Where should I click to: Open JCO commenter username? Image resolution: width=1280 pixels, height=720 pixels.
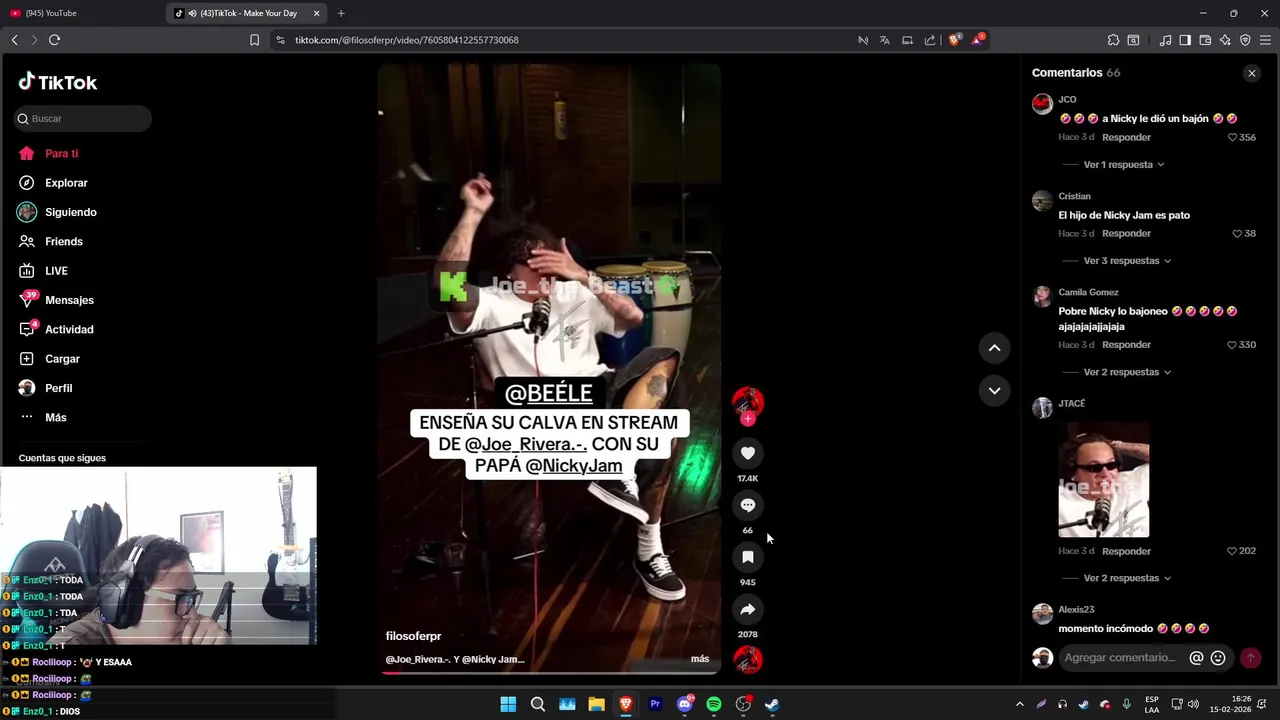(x=1067, y=100)
